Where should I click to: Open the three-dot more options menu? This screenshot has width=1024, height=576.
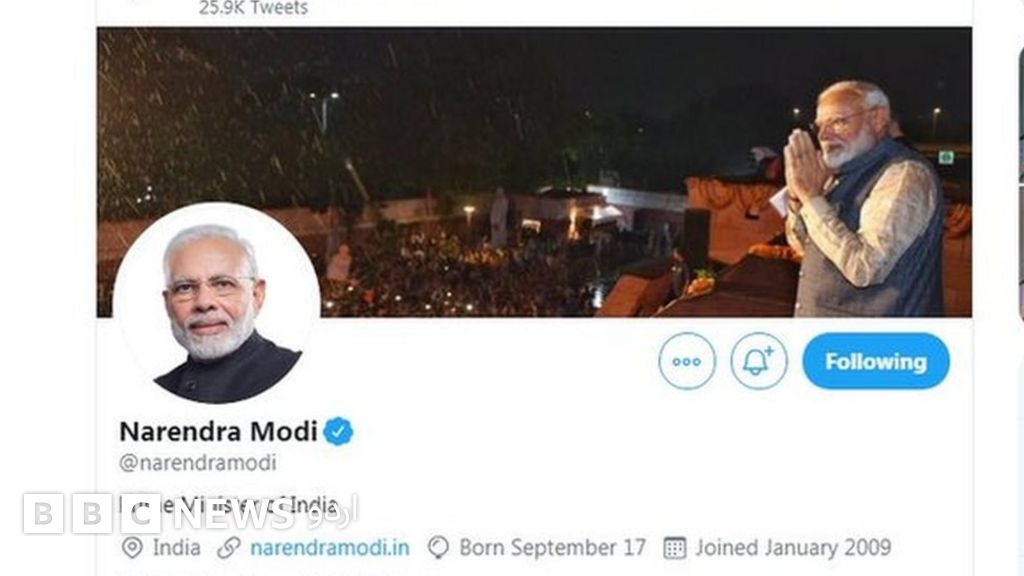pyautogui.click(x=687, y=361)
